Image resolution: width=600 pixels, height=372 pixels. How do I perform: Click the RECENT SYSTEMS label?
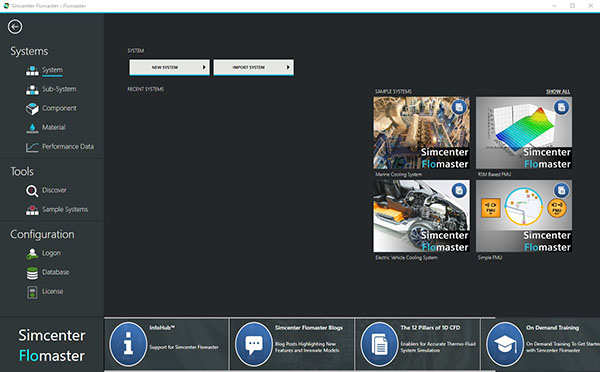click(145, 89)
